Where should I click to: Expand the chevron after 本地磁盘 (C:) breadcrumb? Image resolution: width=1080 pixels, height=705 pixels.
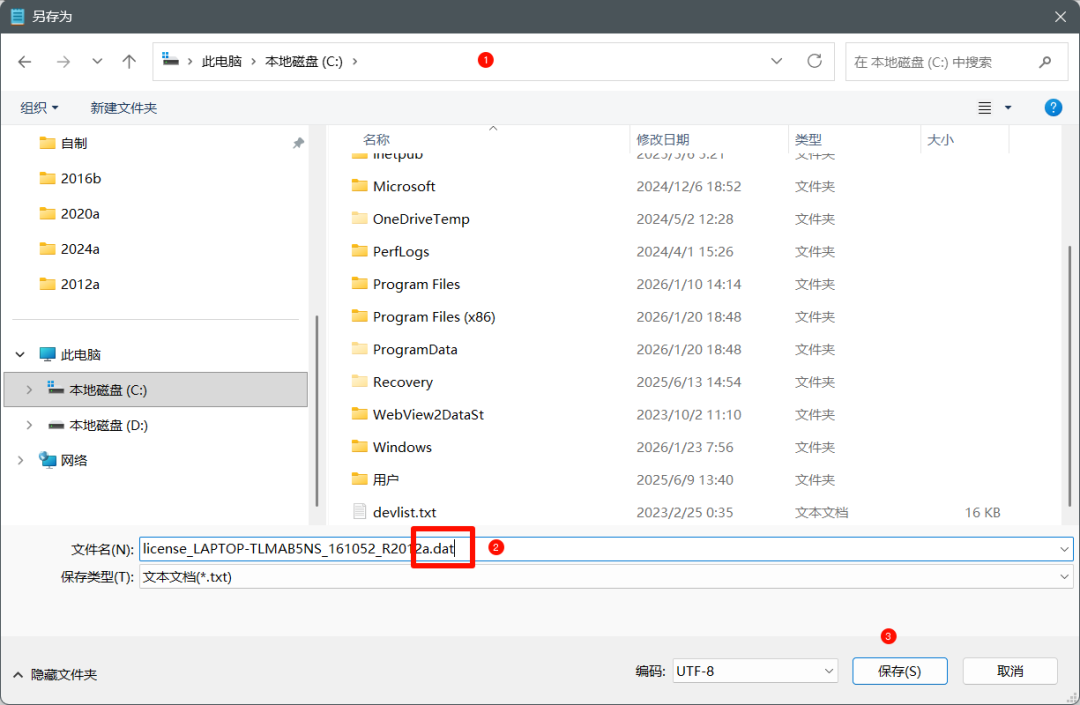pyautogui.click(x=355, y=61)
